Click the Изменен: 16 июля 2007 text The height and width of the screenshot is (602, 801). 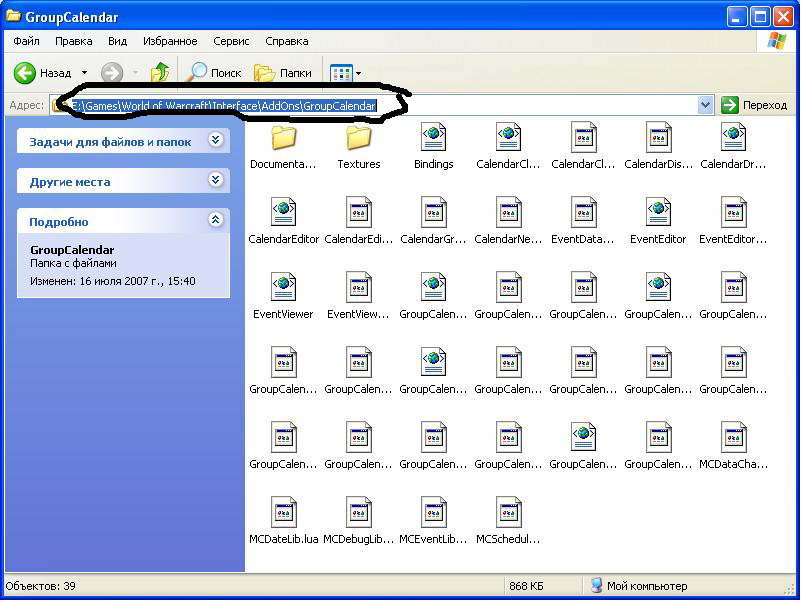[x=112, y=281]
